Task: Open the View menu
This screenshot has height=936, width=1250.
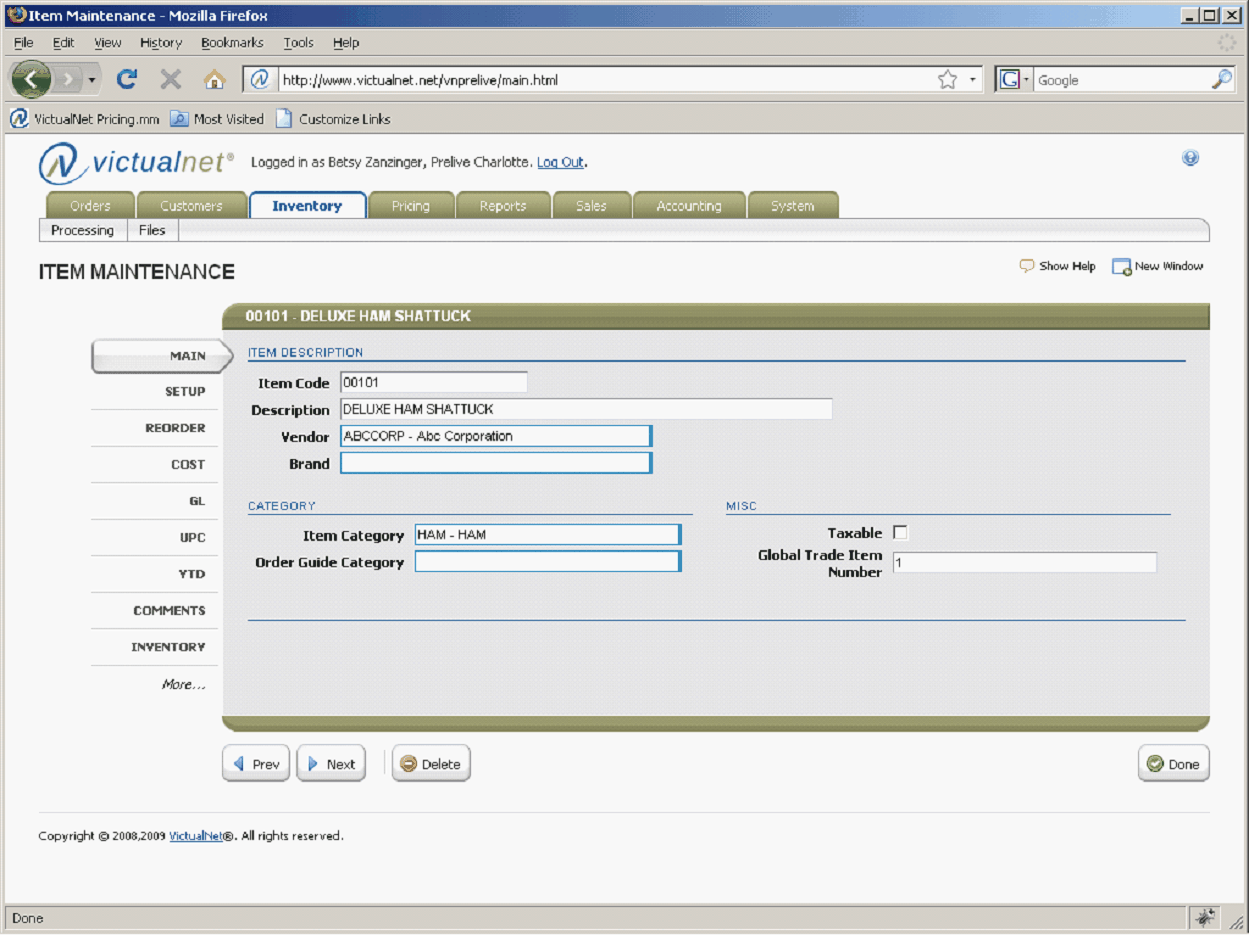Action: coord(107,43)
